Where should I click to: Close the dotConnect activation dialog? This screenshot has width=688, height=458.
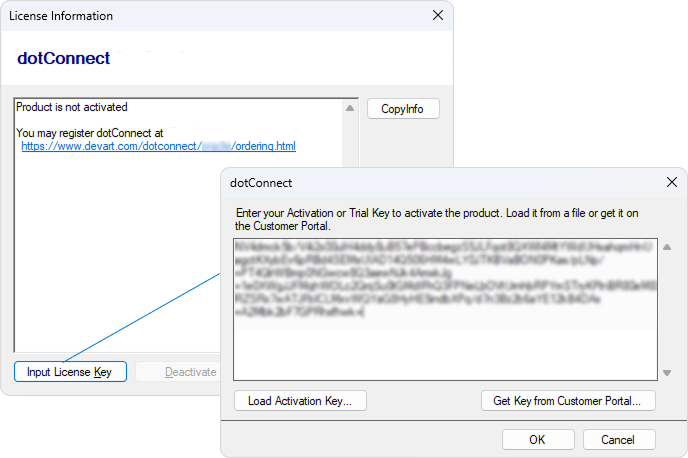671,183
